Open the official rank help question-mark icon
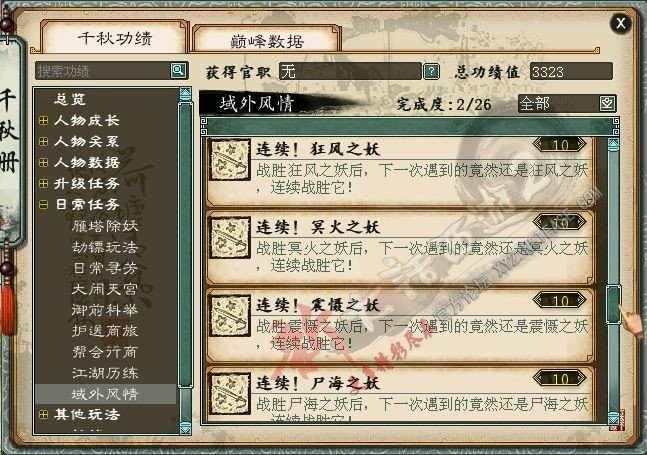This screenshot has height=455, width=647. tap(431, 71)
